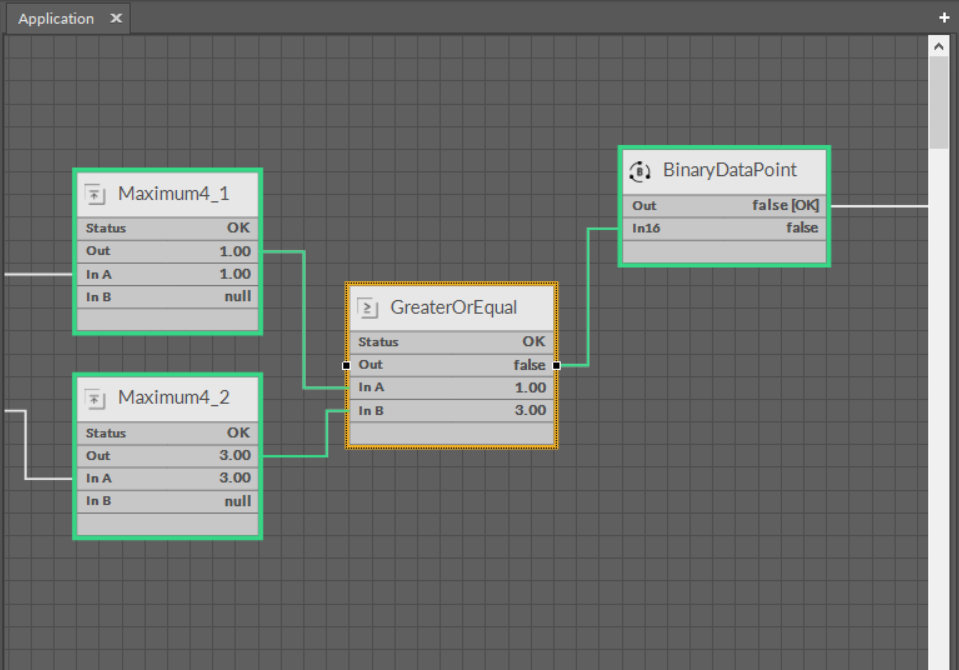Select the Maximum4_1 block title
The width and height of the screenshot is (959, 670).
pos(173,194)
